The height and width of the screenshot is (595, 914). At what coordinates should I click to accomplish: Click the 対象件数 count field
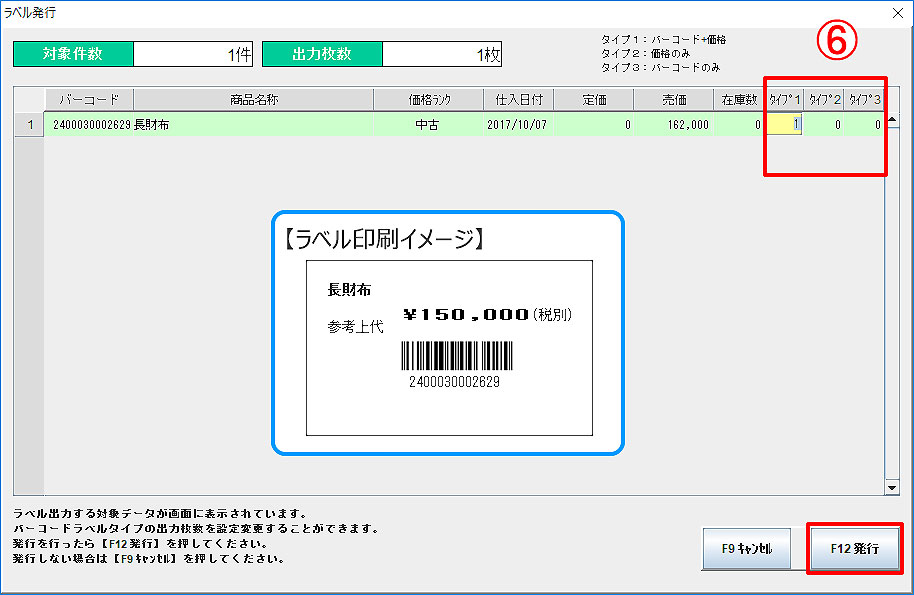[193, 54]
